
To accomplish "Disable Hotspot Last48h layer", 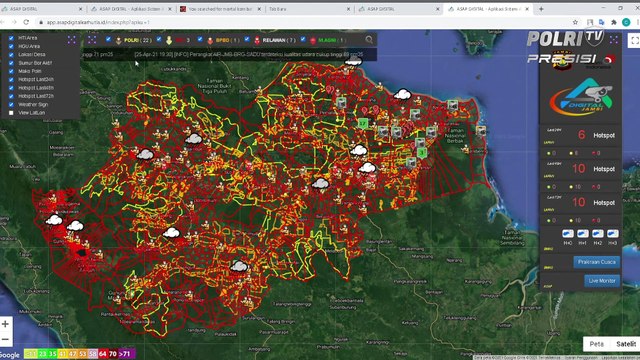I will tap(11, 88).
